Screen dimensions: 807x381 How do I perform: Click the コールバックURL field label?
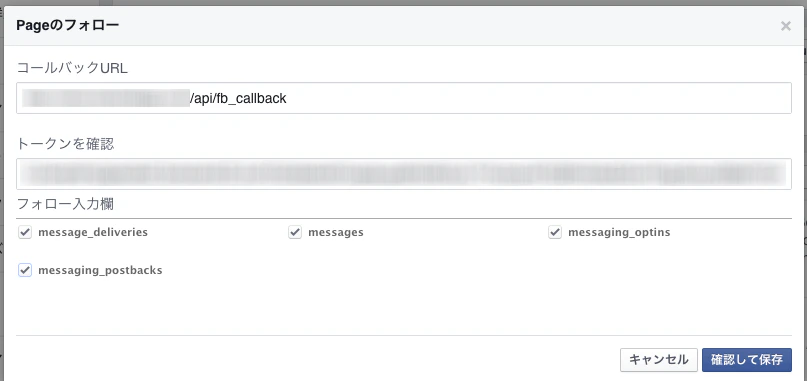pyautogui.click(x=72, y=68)
